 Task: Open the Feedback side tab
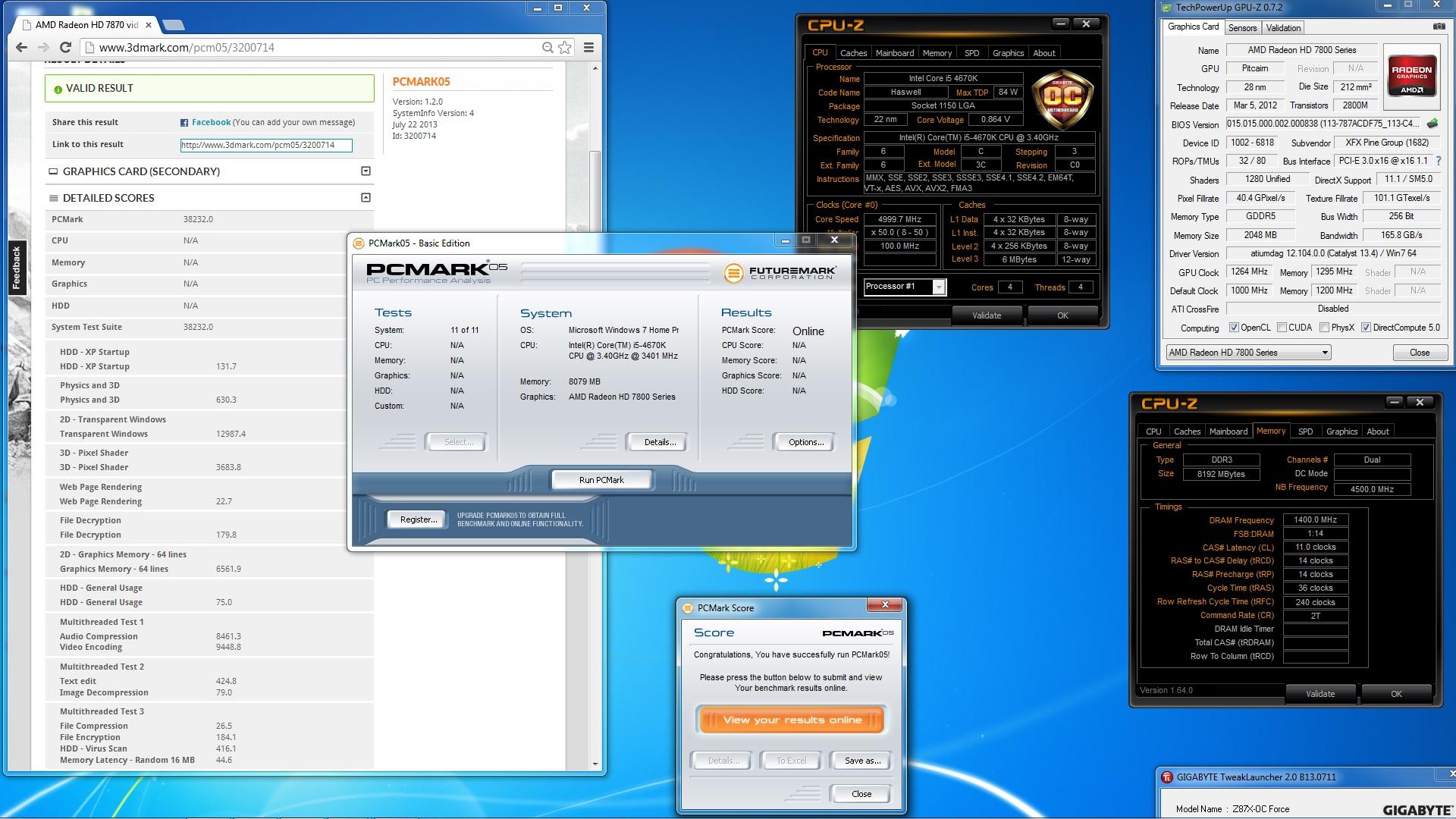point(16,267)
